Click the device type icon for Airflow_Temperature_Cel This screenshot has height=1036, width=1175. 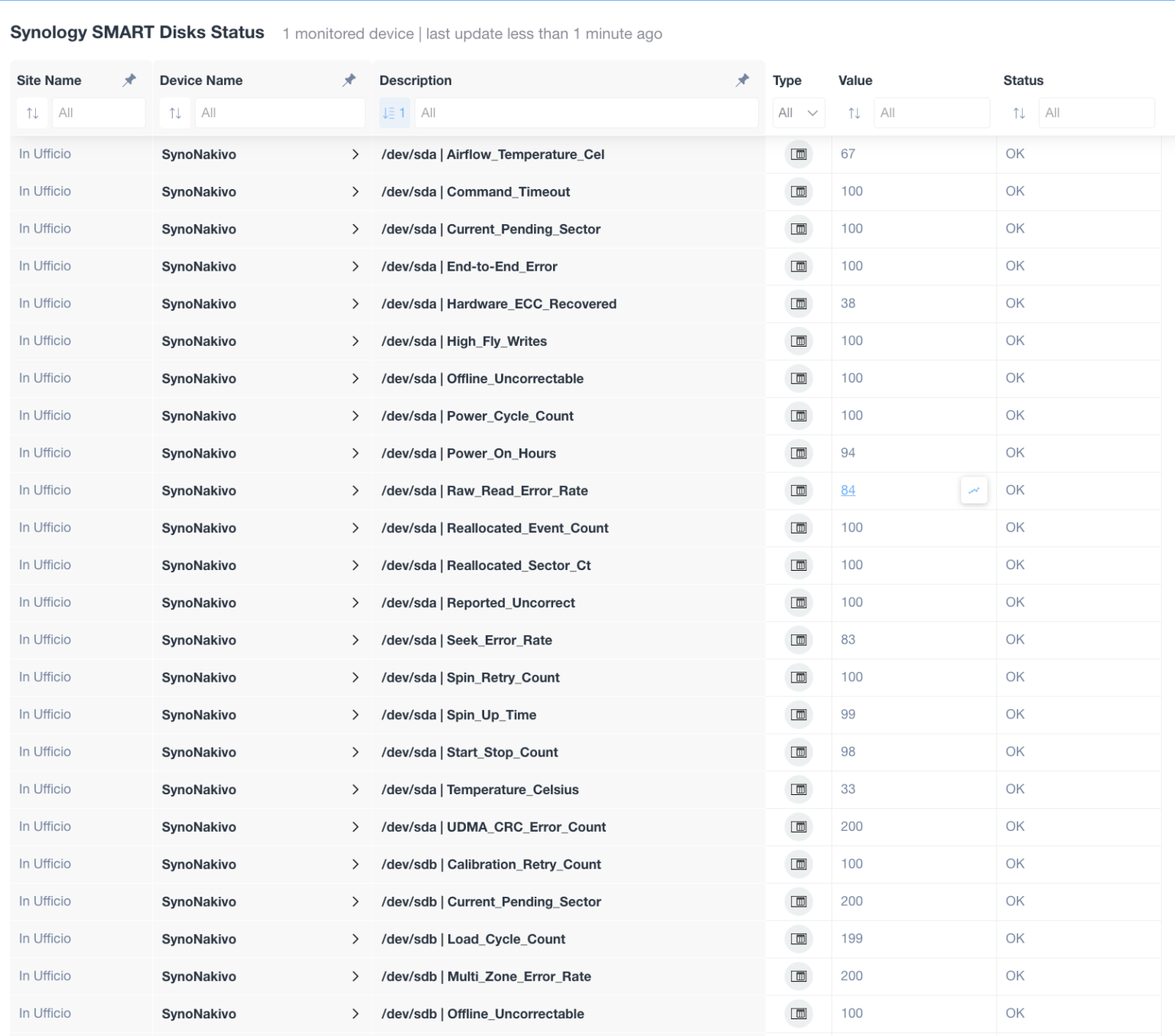pos(799,154)
